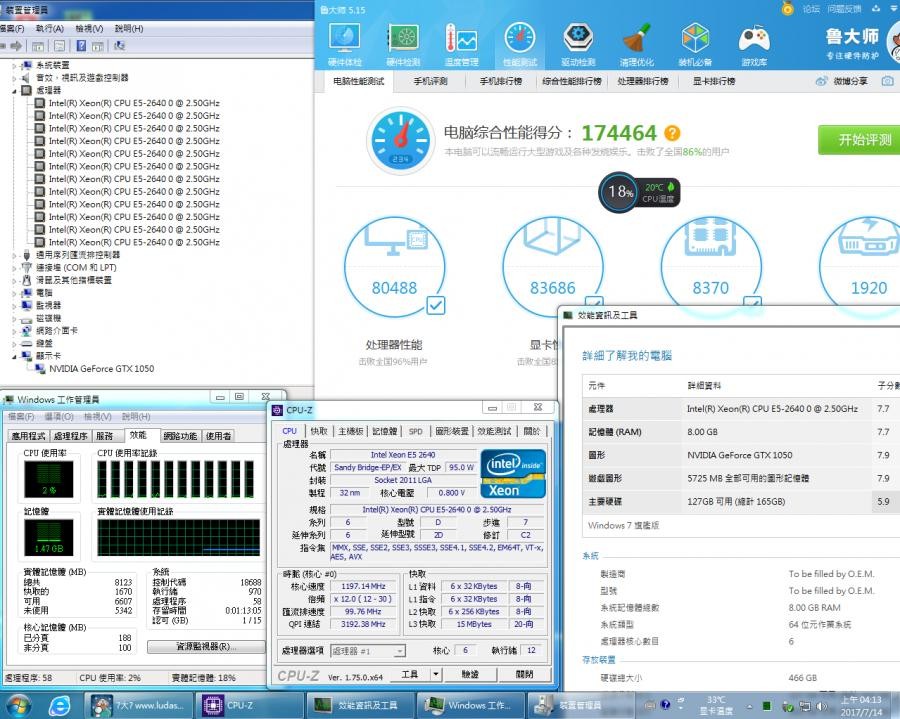Click the orange question mark beside score 174464

[x=672, y=133]
